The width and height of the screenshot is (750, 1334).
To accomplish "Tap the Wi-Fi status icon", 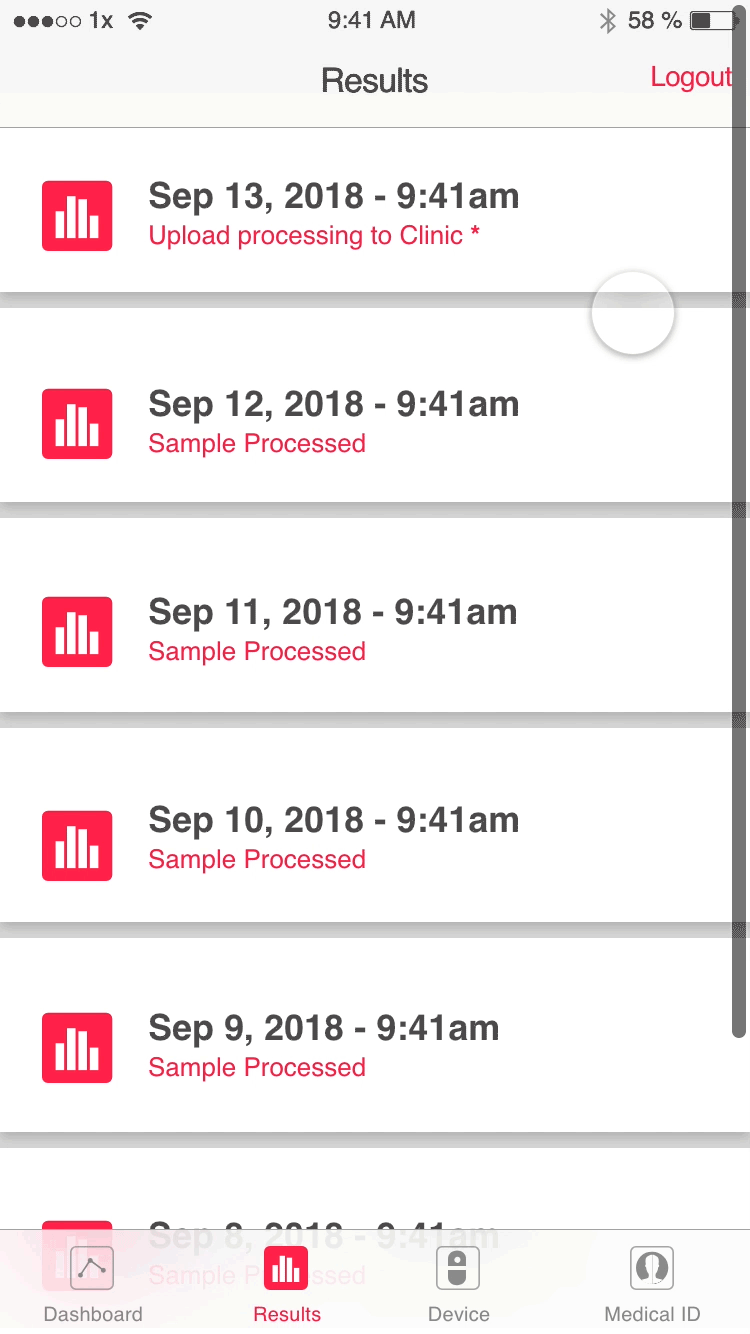I will pyautogui.click(x=140, y=21).
